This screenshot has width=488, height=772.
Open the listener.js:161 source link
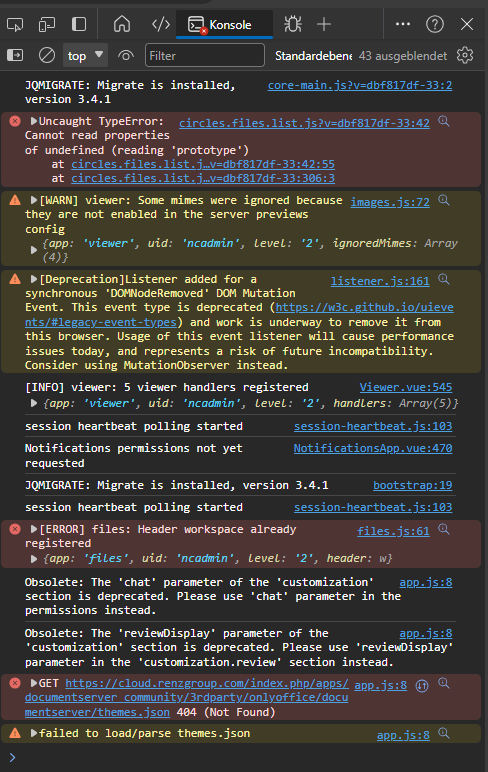pos(380,281)
